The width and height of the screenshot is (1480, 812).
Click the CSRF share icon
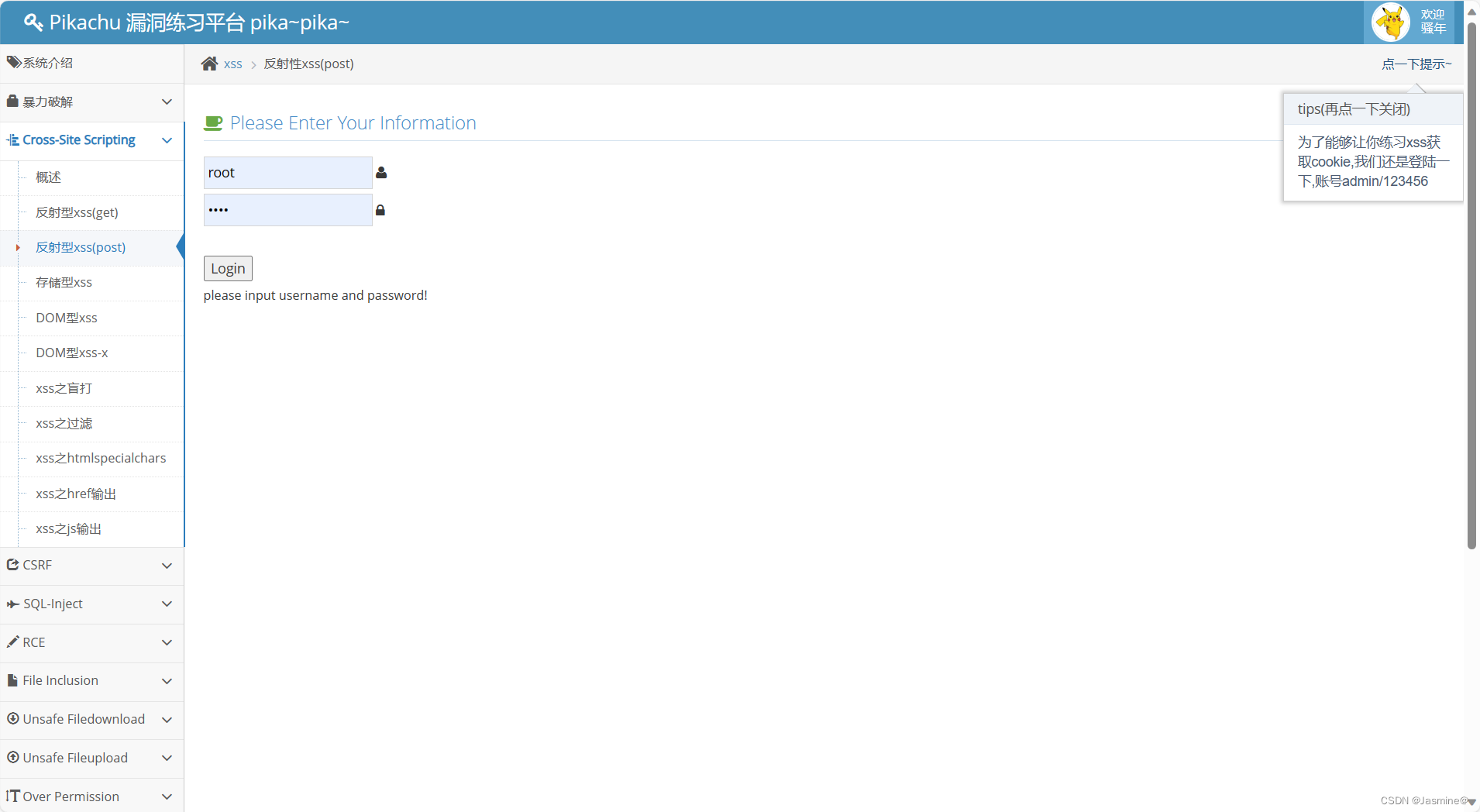click(x=12, y=565)
